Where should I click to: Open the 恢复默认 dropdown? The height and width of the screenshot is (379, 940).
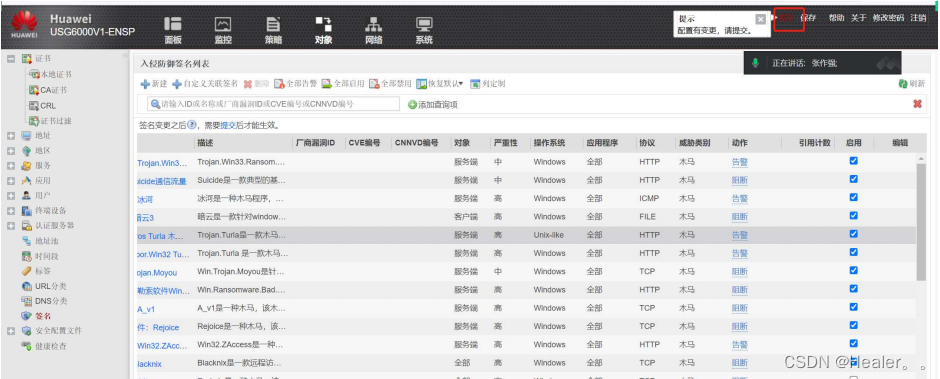tap(440, 84)
